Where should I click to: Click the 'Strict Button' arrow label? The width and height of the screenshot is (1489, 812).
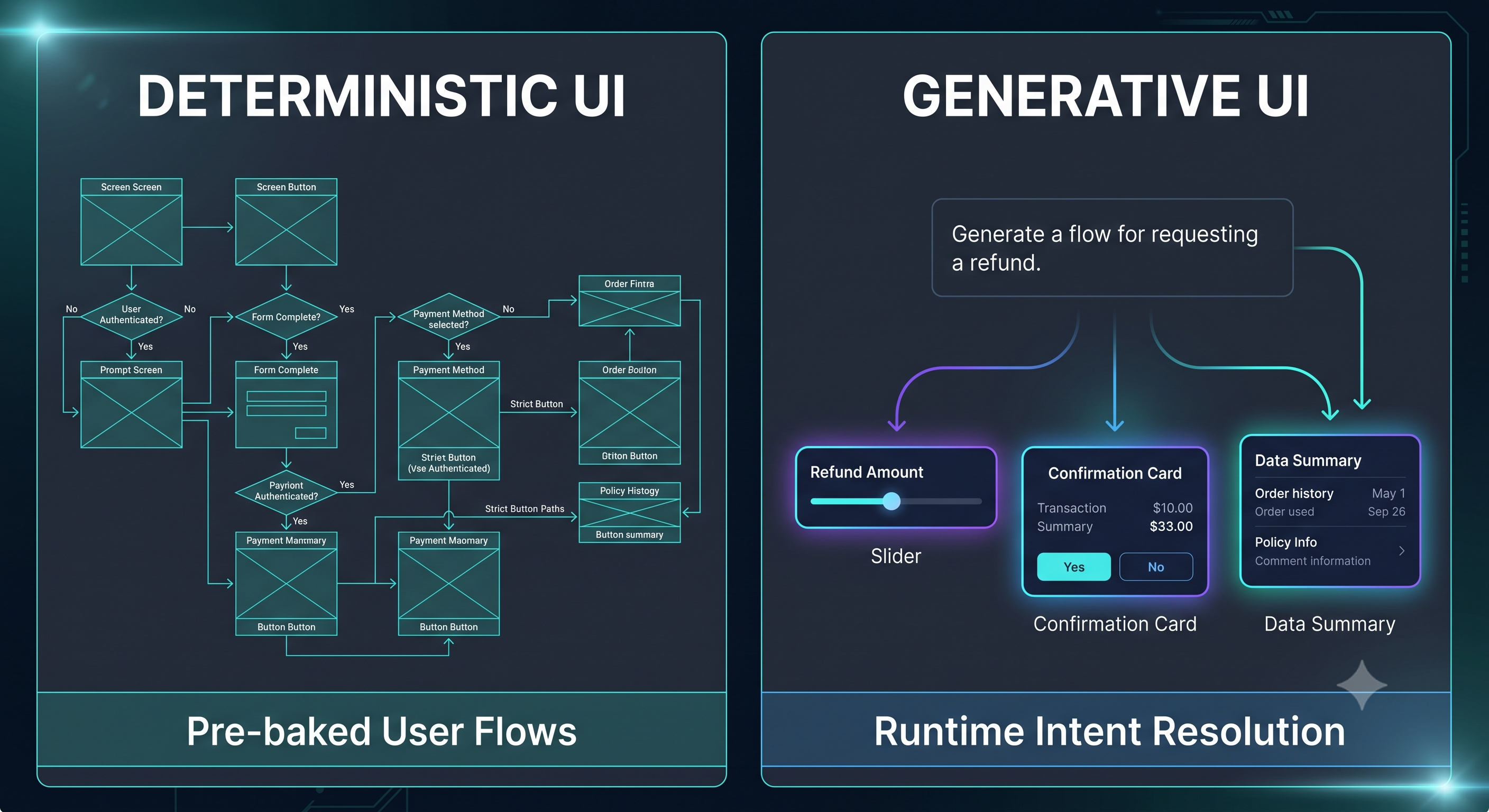536,404
